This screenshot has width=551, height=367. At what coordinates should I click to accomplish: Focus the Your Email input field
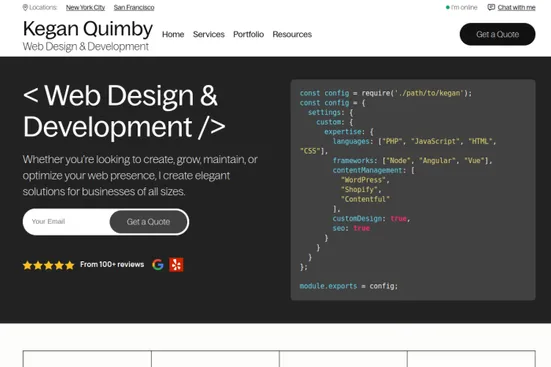67,221
